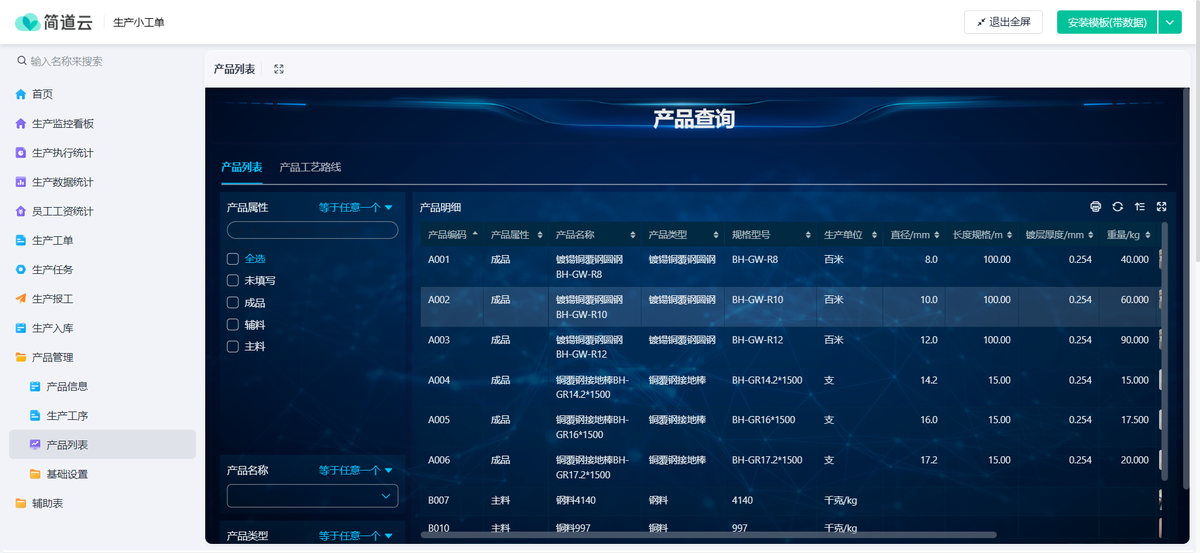Click the 生产监控看板 icon
Viewport: 1200px width, 553px height.
[21, 124]
